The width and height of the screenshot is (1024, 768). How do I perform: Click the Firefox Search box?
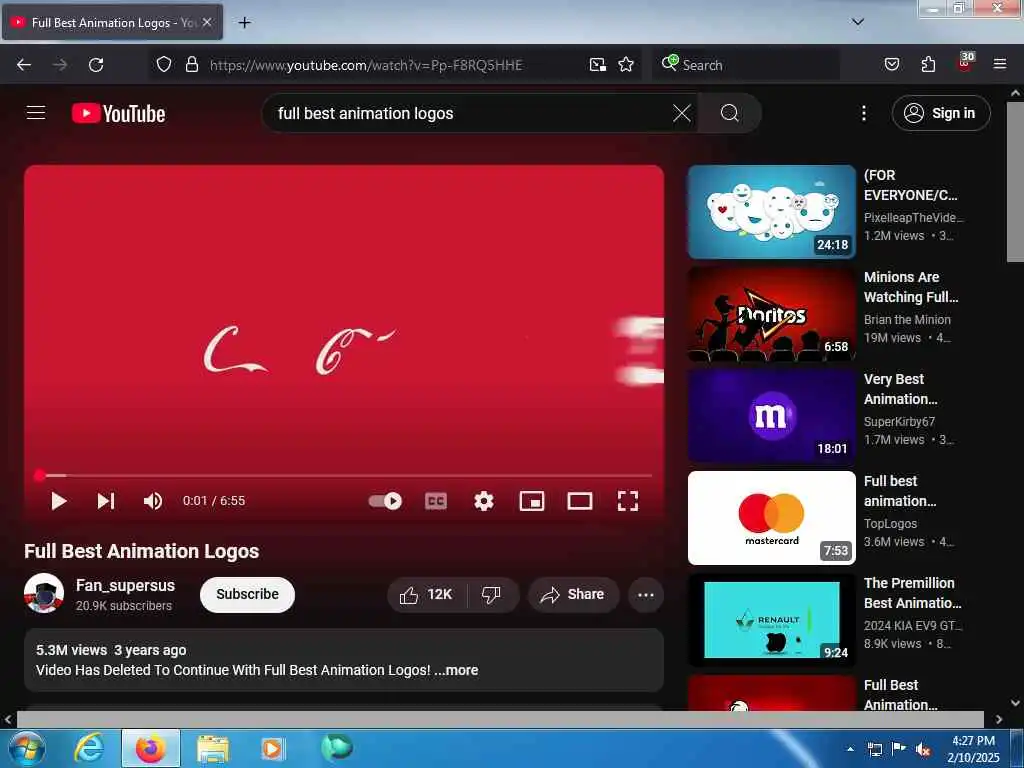[x=746, y=64]
